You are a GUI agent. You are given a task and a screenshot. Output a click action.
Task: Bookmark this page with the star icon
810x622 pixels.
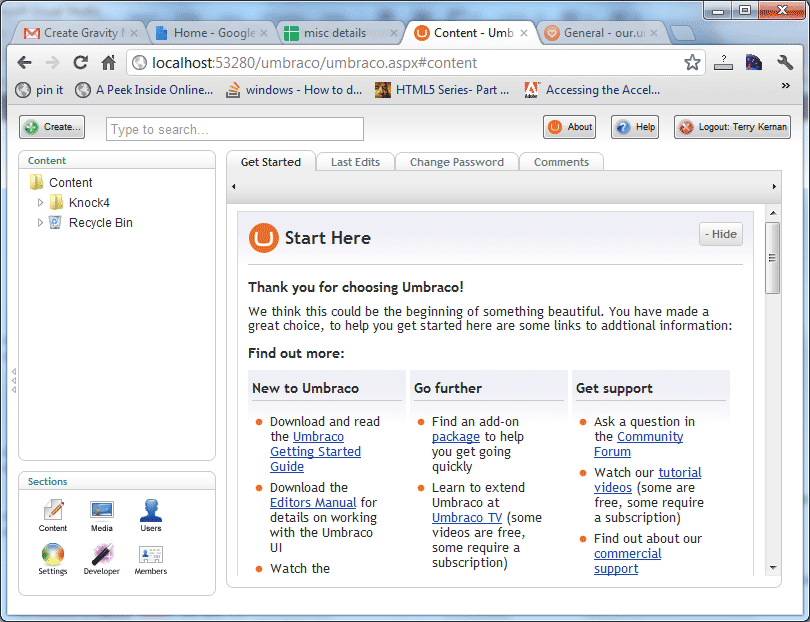(x=692, y=63)
